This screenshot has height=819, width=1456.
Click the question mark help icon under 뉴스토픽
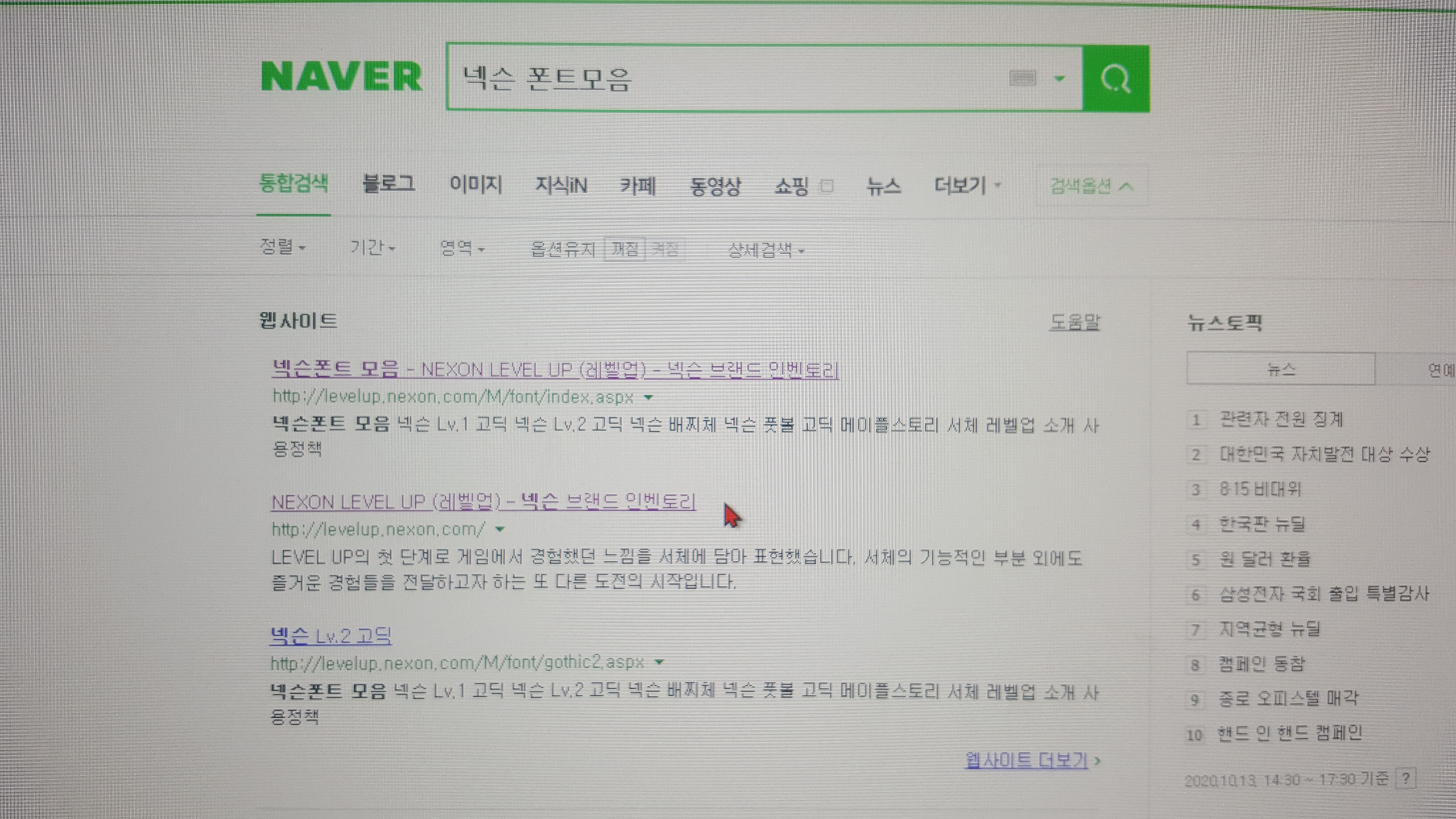1405,779
